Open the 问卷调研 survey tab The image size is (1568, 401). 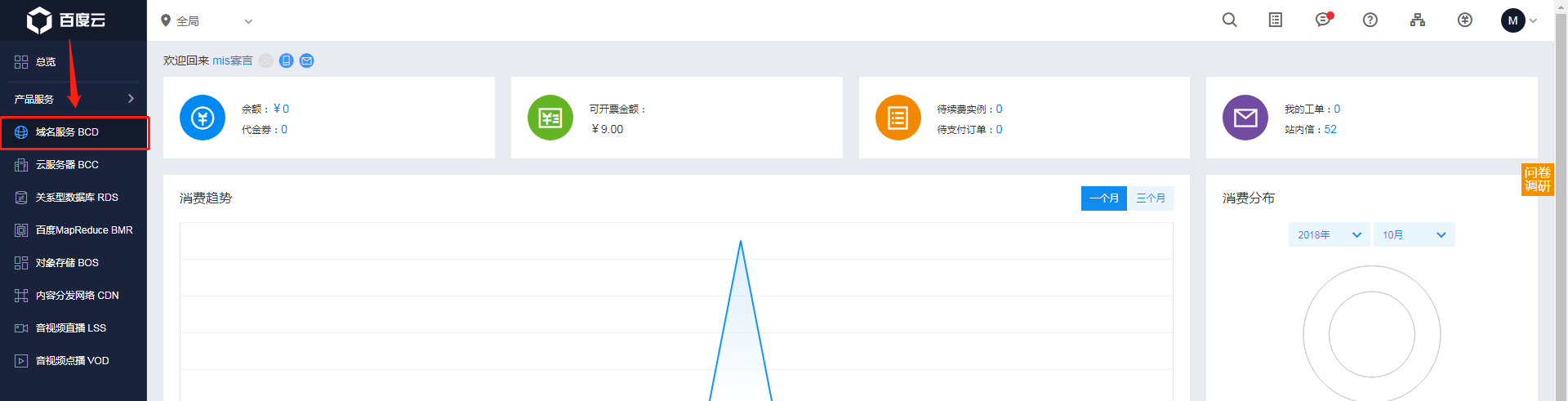click(1538, 179)
